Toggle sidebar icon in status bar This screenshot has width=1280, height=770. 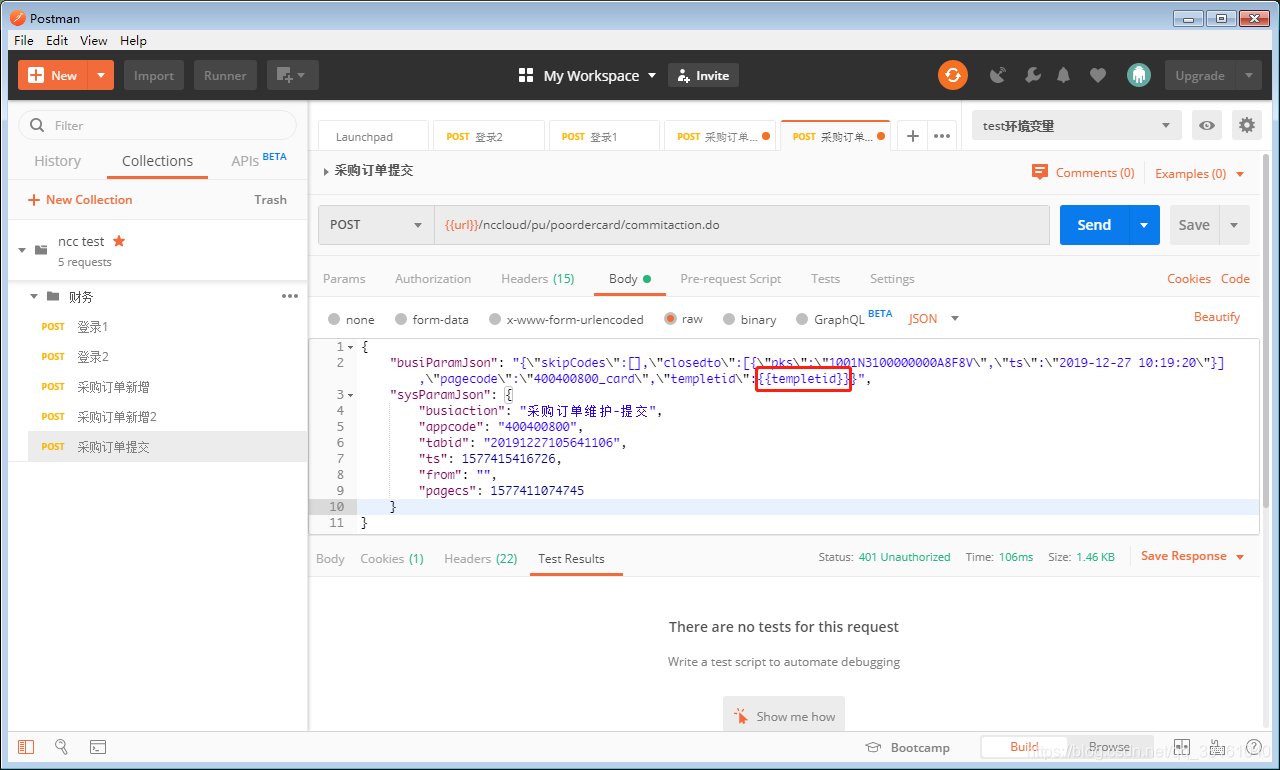(x=26, y=747)
